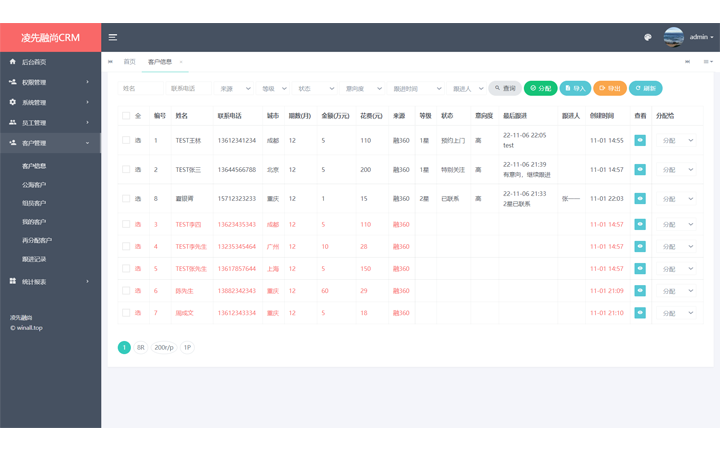The image size is (720, 450).
Task: Open 公海客户 in the sidebar
Action: [34, 185]
